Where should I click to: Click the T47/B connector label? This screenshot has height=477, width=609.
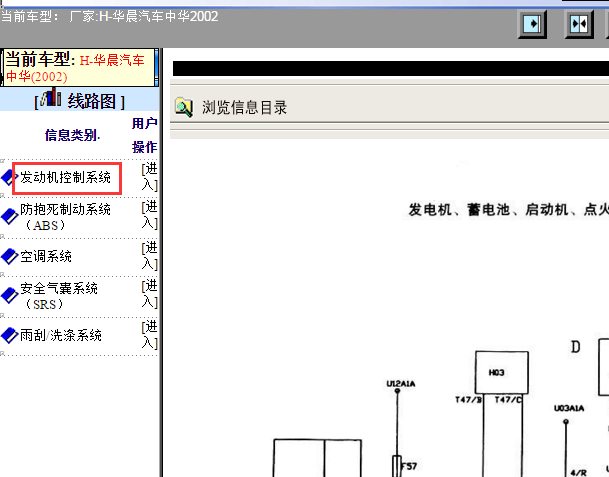[469, 400]
